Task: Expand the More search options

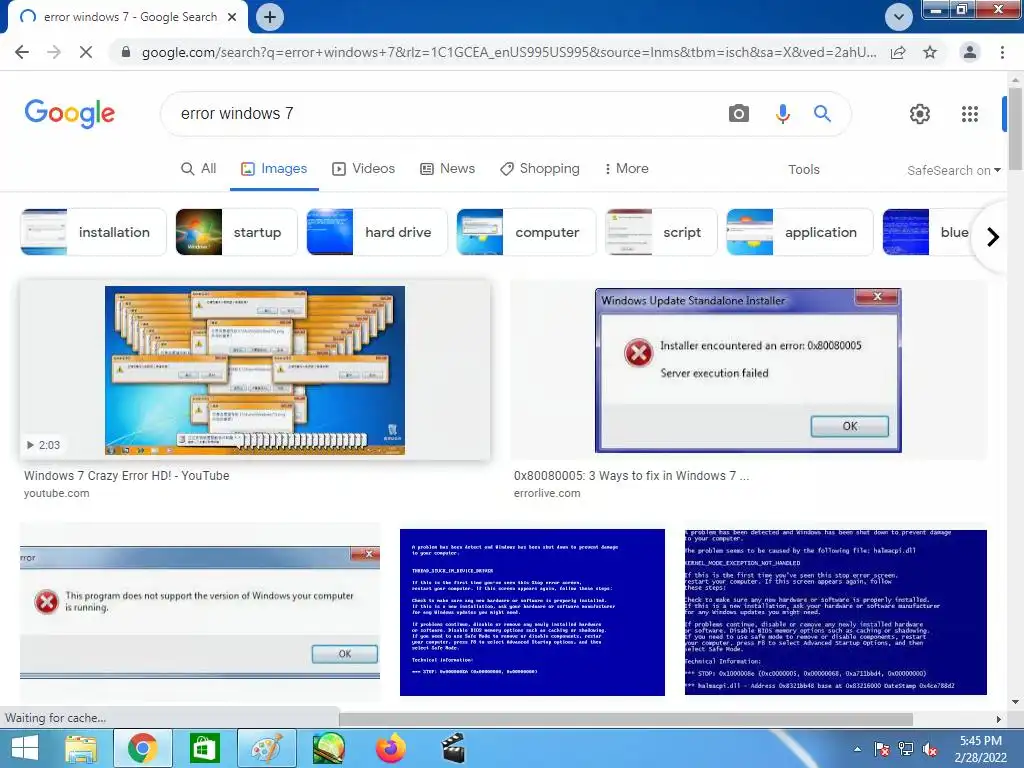Action: coord(626,168)
